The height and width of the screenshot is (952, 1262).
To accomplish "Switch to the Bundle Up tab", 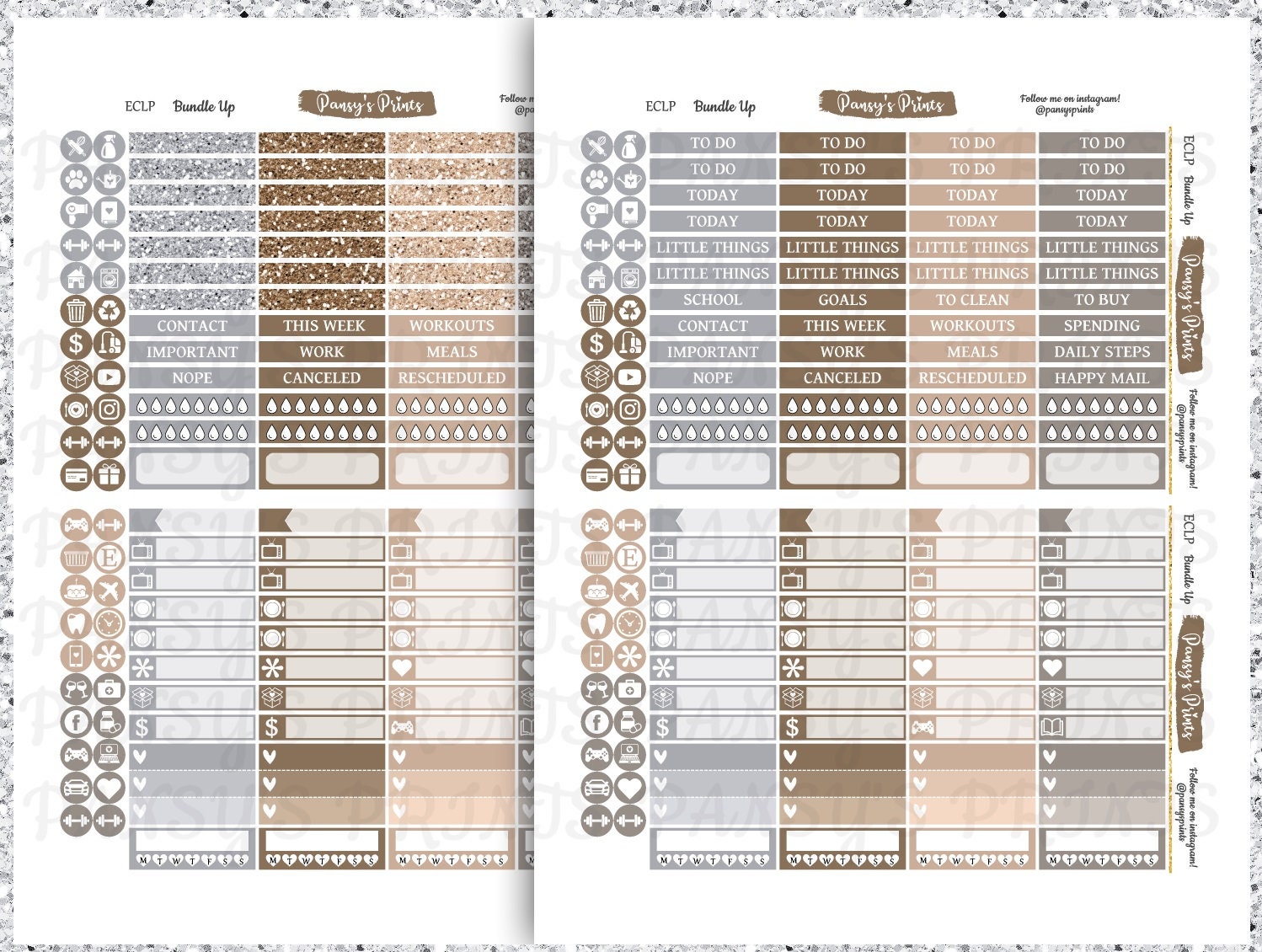I will pos(205,107).
